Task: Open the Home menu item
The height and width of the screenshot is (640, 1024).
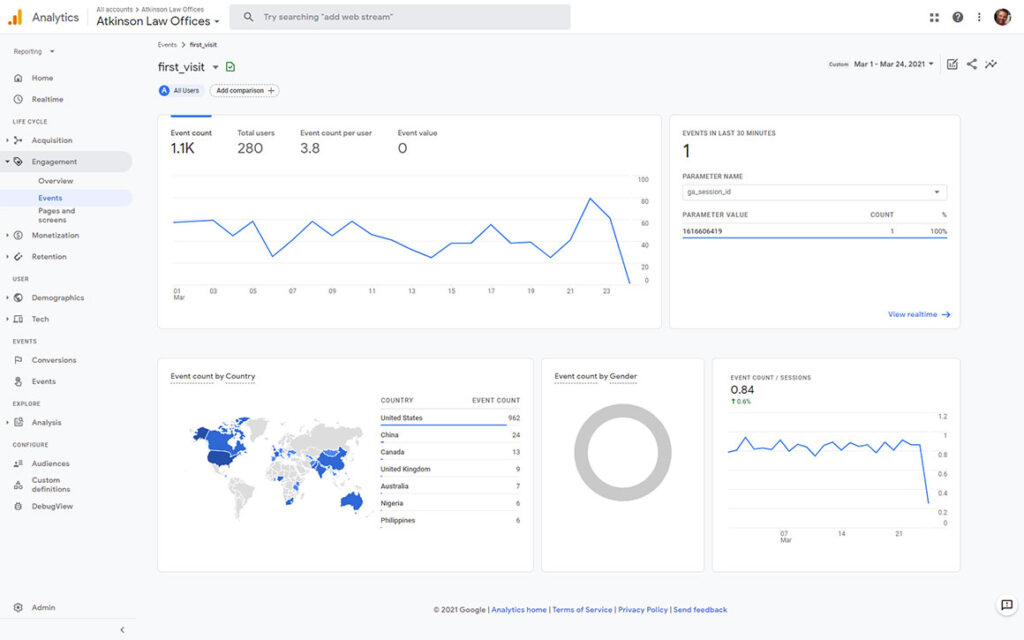Action: (42, 78)
